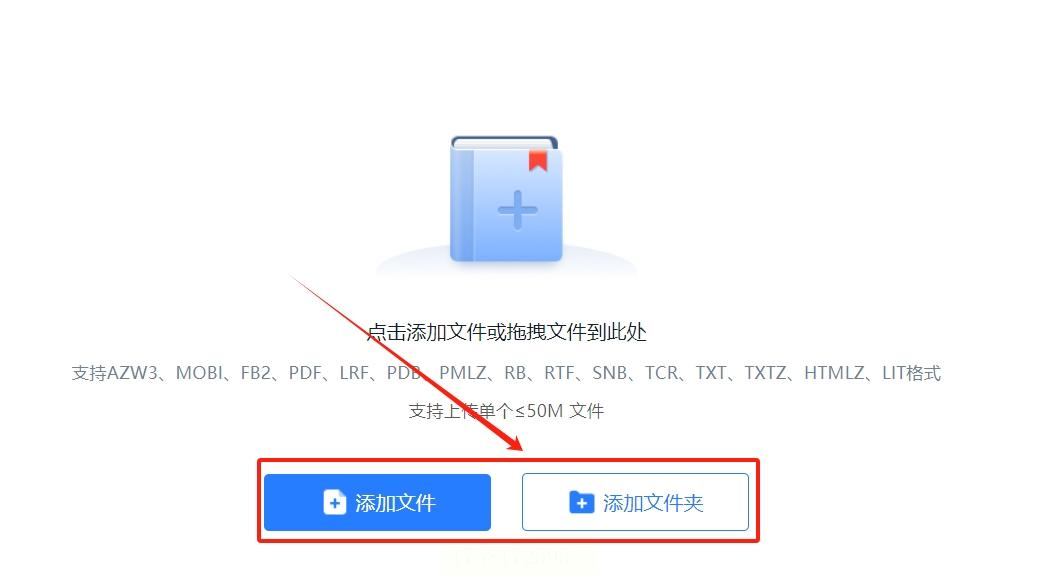Click the book spine on the left side
Screen dimensions: 1039x582
[x=462, y=204]
